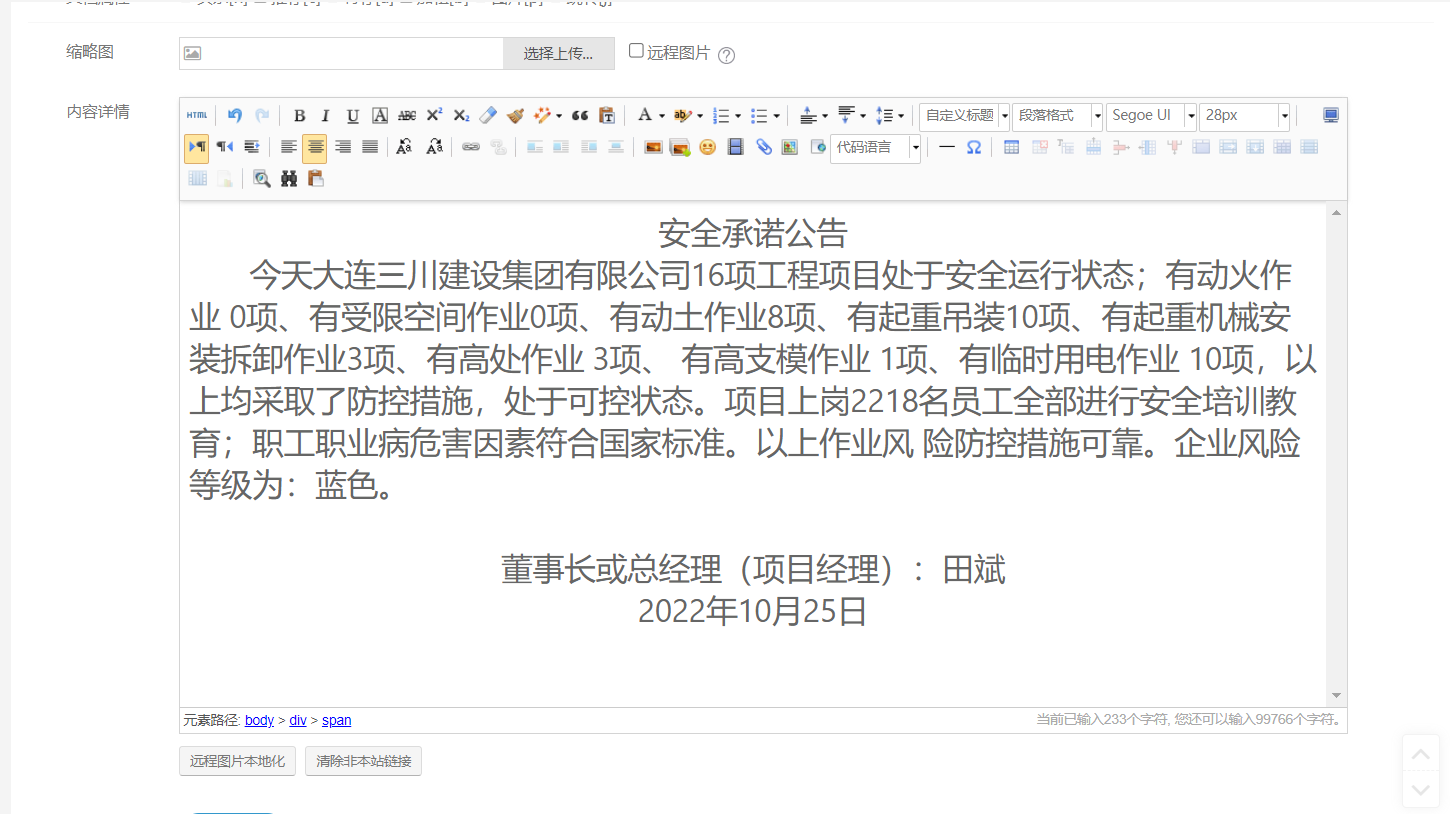Viewport: 1450px width, 814px height.
Task: Click 选择上传... button
Action: [558, 54]
